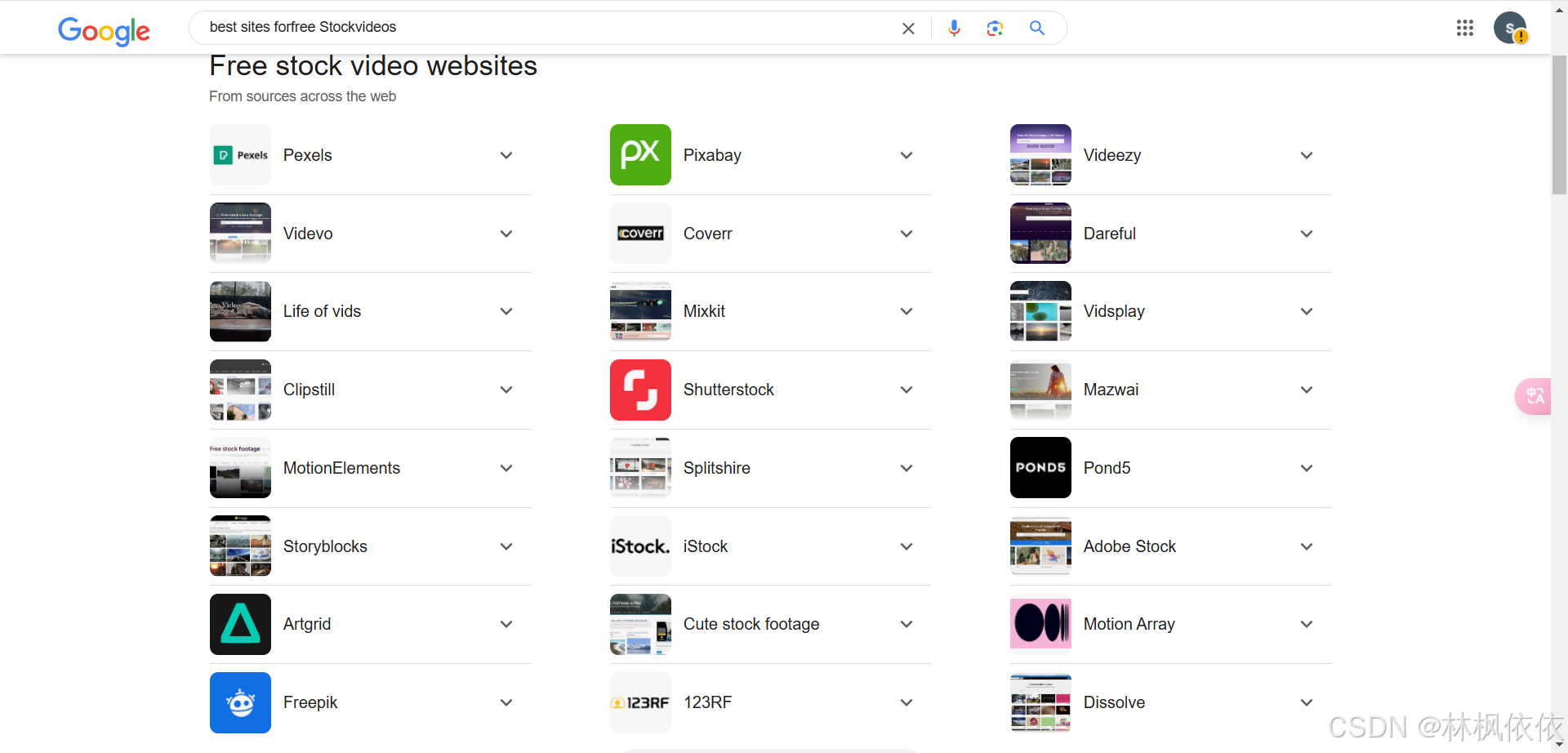Expand the Adobe Stock entry chevron

click(1307, 546)
